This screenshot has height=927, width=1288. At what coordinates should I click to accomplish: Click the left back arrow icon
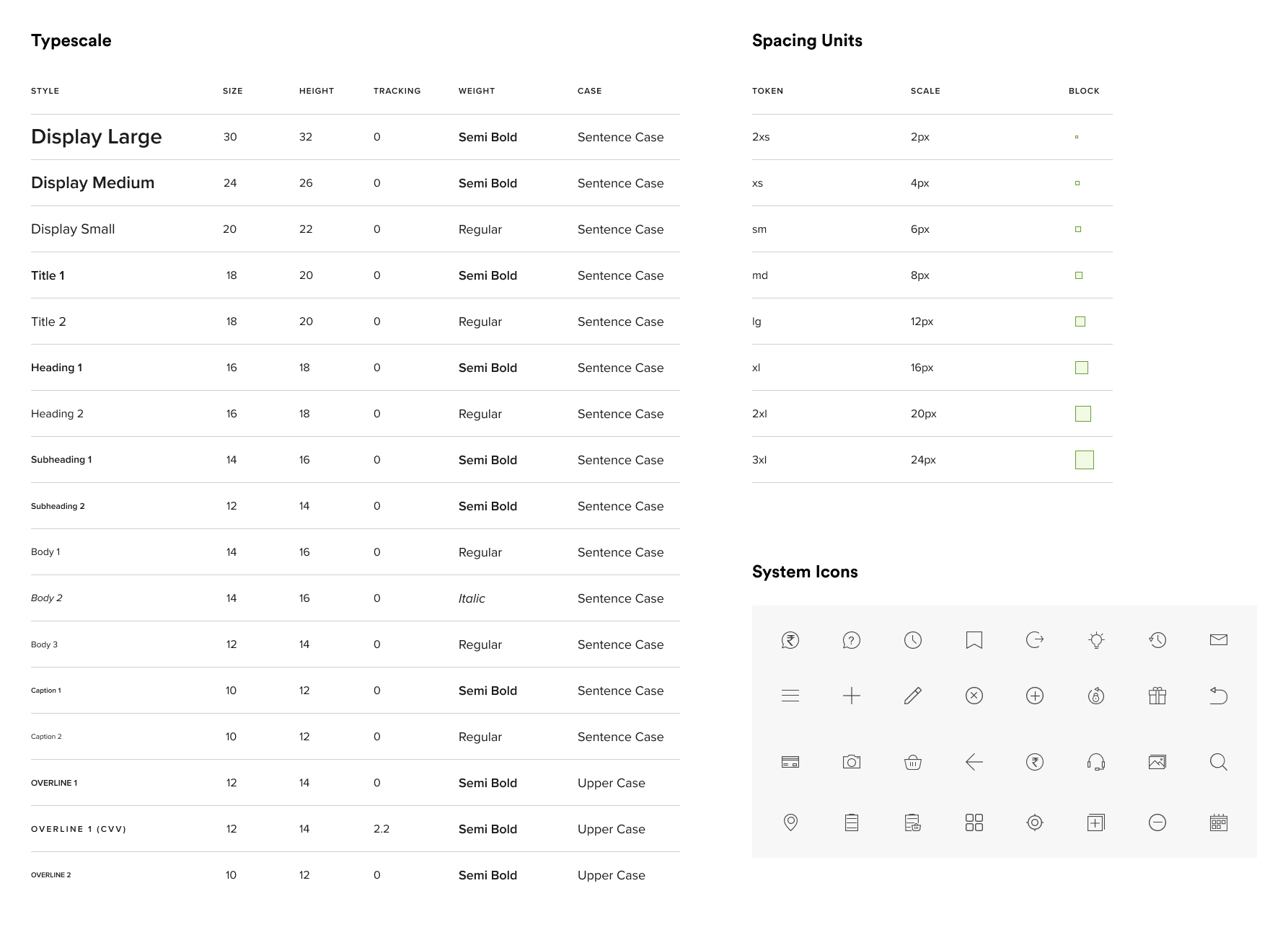[x=974, y=762]
